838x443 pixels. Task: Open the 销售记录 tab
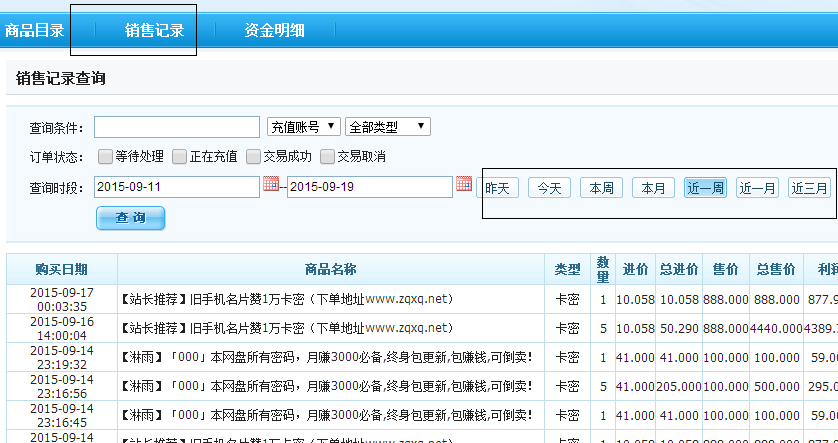click(155, 30)
